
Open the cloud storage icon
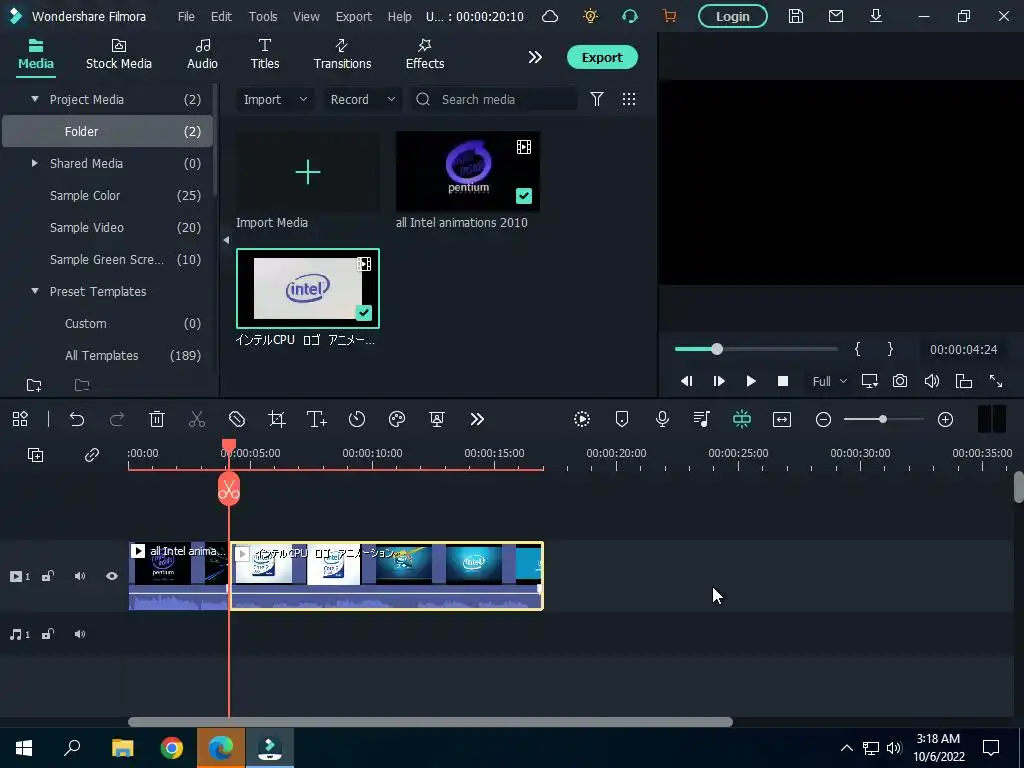pos(550,16)
